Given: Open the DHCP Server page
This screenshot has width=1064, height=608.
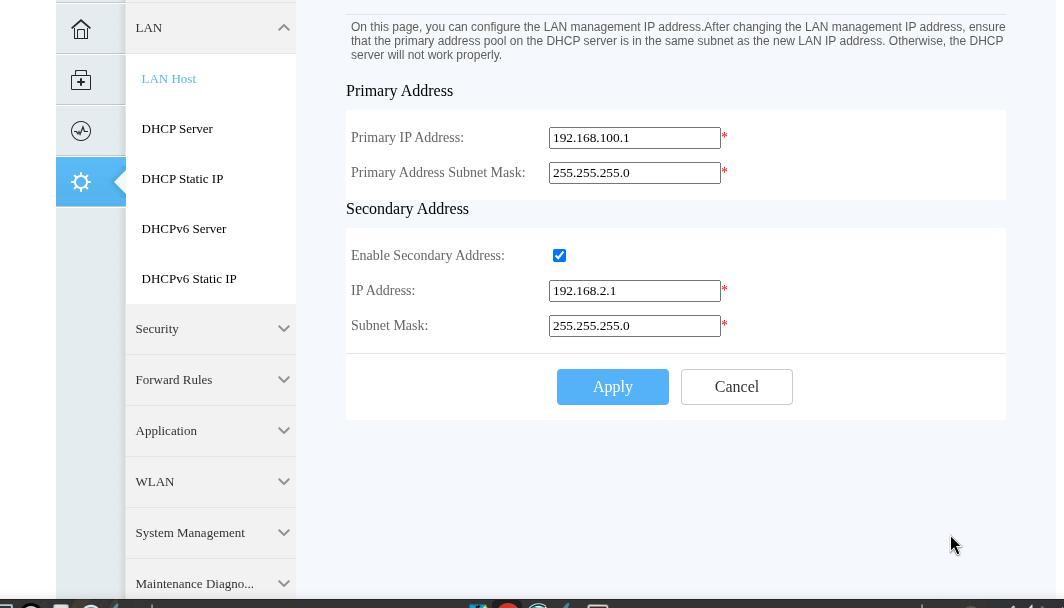Looking at the screenshot, I should pos(177,129).
